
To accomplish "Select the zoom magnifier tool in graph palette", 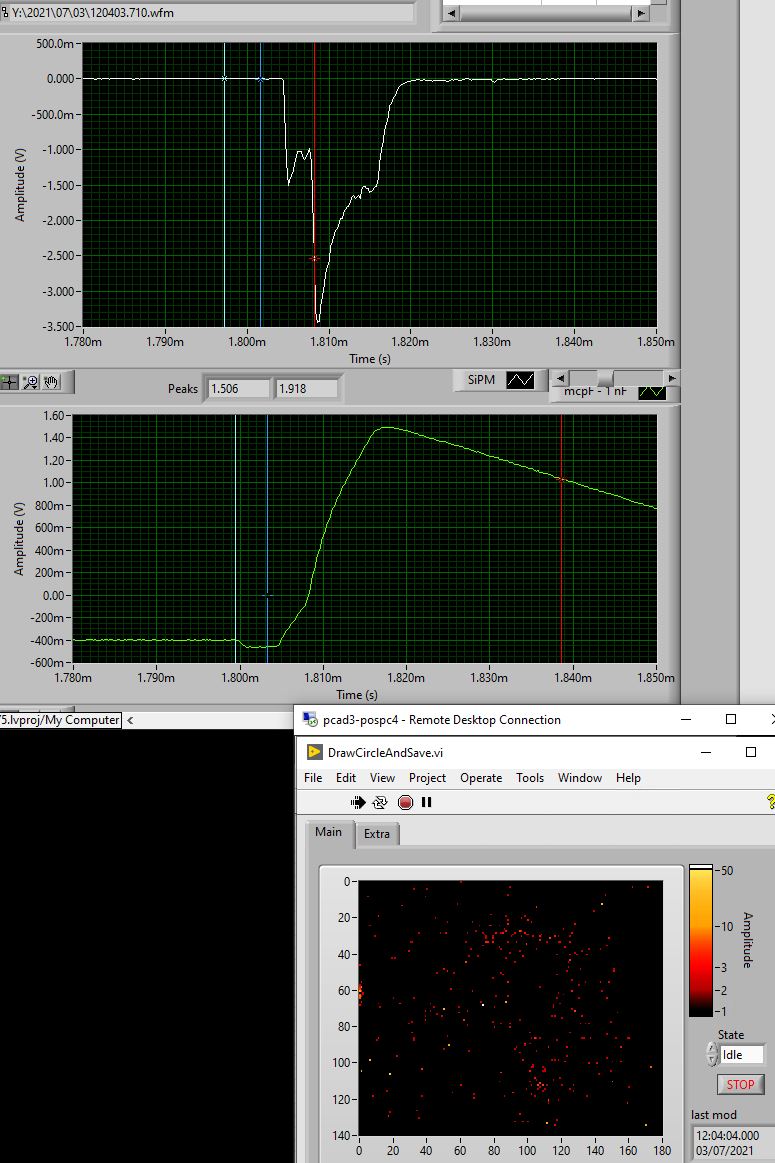I will coord(30,381).
